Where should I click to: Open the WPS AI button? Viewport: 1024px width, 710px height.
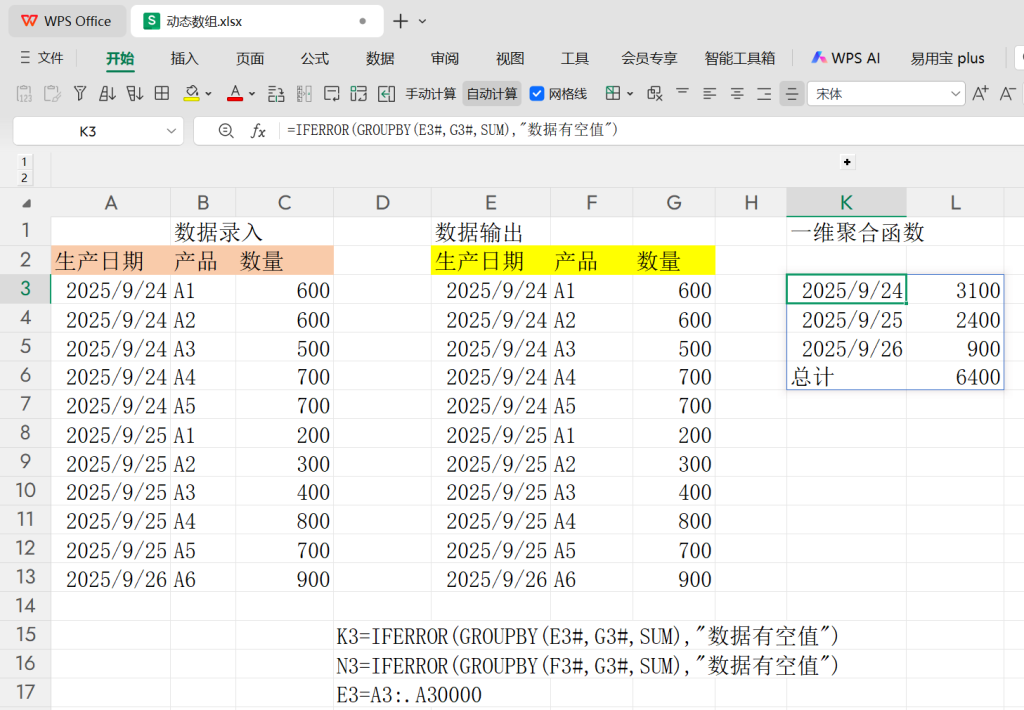846,58
